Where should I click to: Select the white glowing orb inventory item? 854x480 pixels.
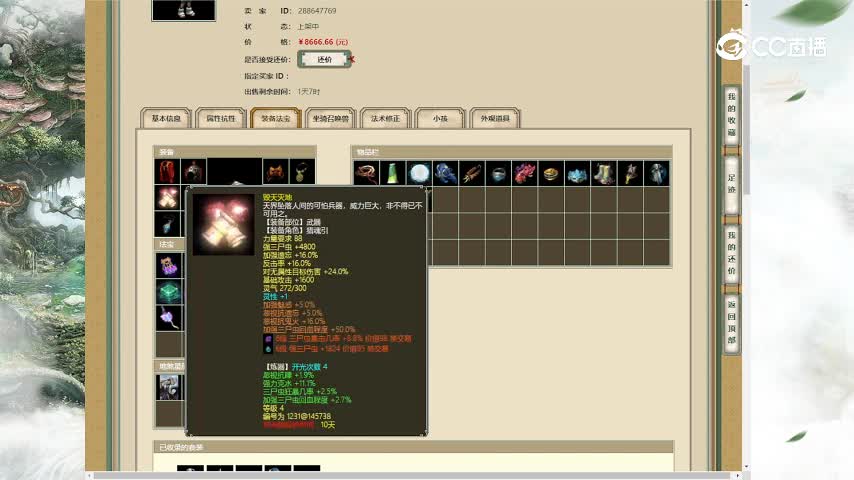419,173
